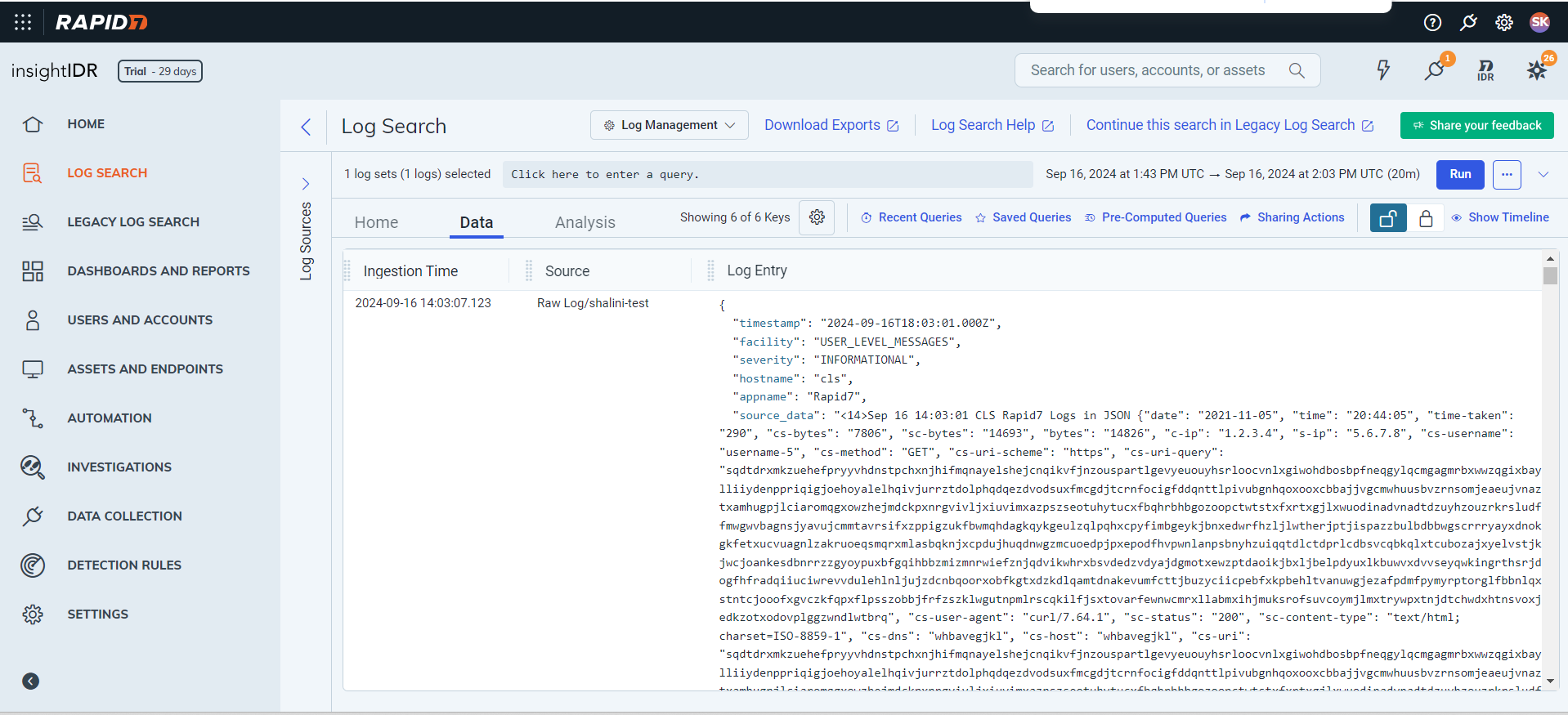Click the lightning bolt quick actions icon
The height and width of the screenshot is (715, 1568).
pyautogui.click(x=1383, y=70)
